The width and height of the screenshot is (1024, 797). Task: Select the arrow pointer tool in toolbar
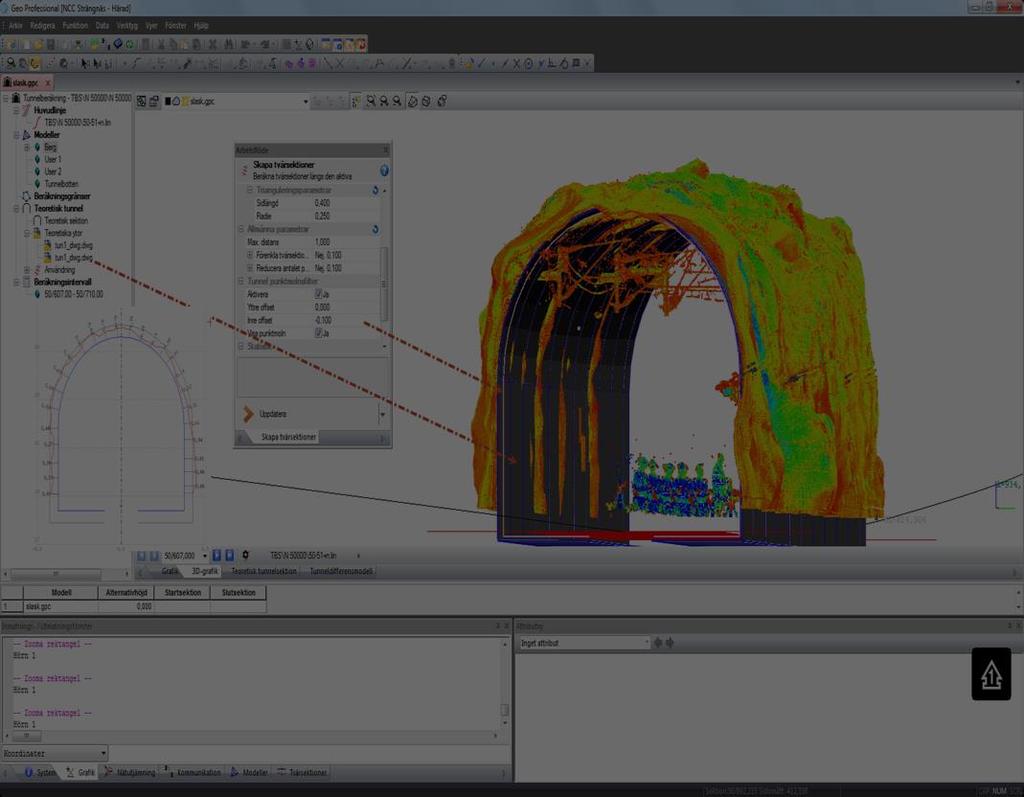(x=84, y=63)
